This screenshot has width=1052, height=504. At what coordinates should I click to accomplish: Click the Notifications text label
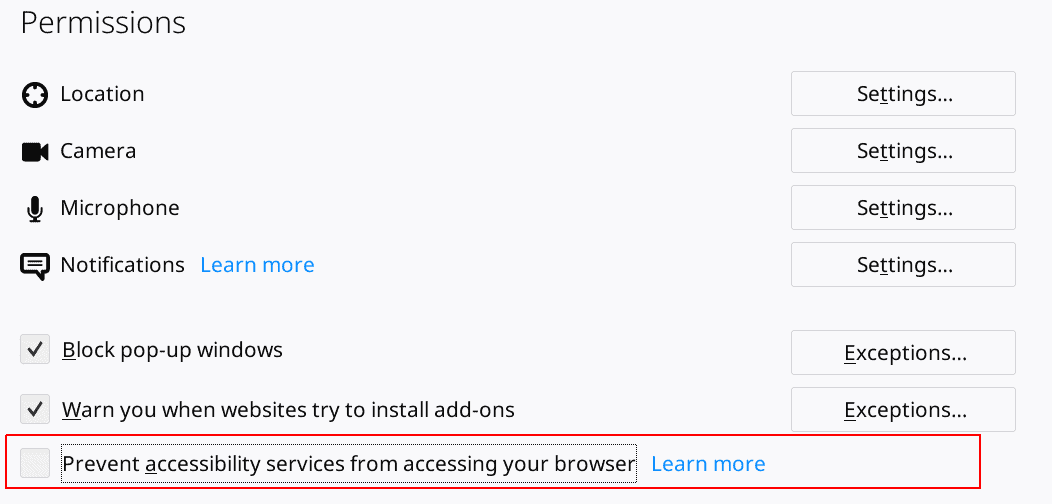(122, 265)
